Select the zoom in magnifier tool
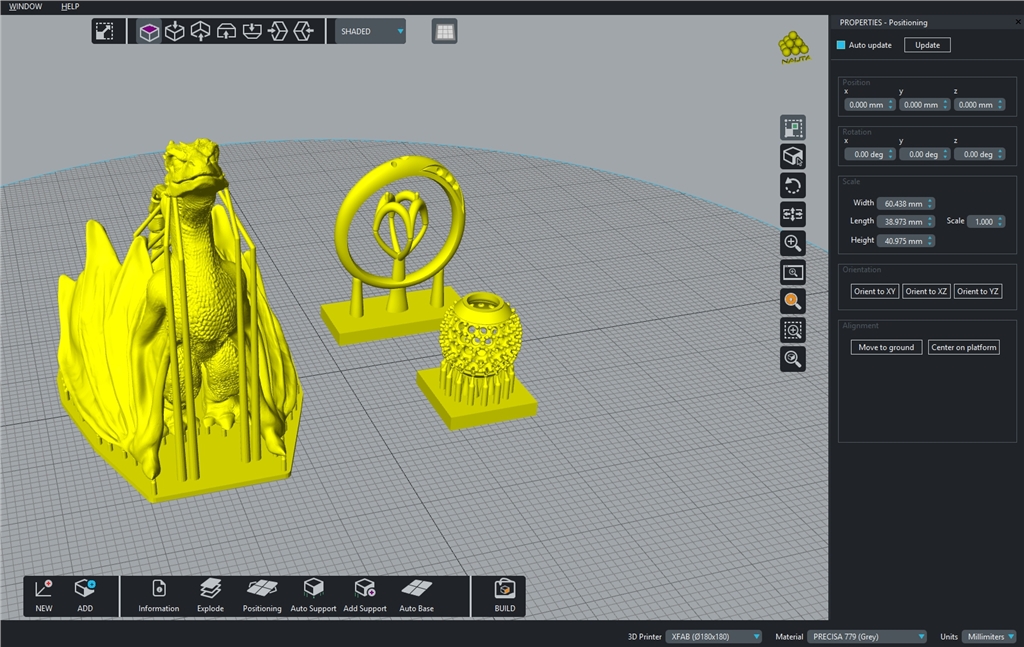This screenshot has height=647, width=1024. coord(792,243)
